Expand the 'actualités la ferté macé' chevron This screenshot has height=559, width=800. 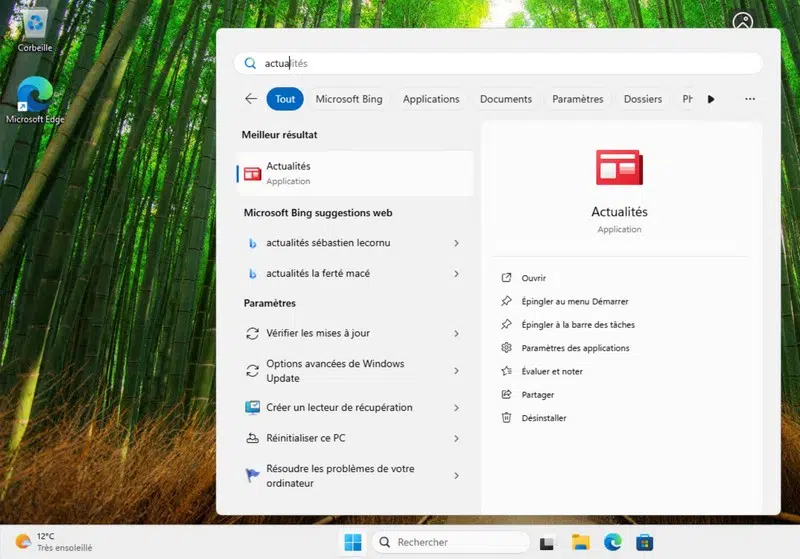tap(456, 273)
